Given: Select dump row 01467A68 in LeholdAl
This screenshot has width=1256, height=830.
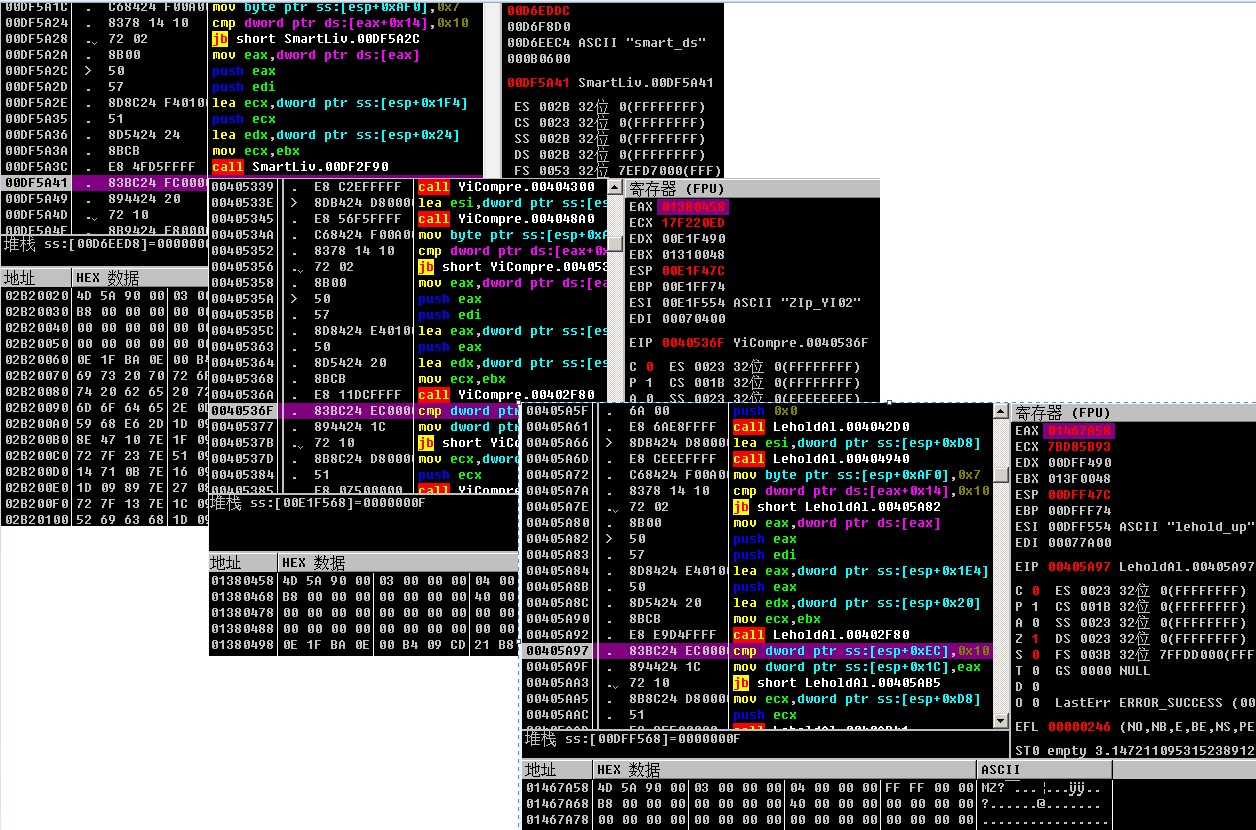Looking at the screenshot, I should (x=817, y=803).
